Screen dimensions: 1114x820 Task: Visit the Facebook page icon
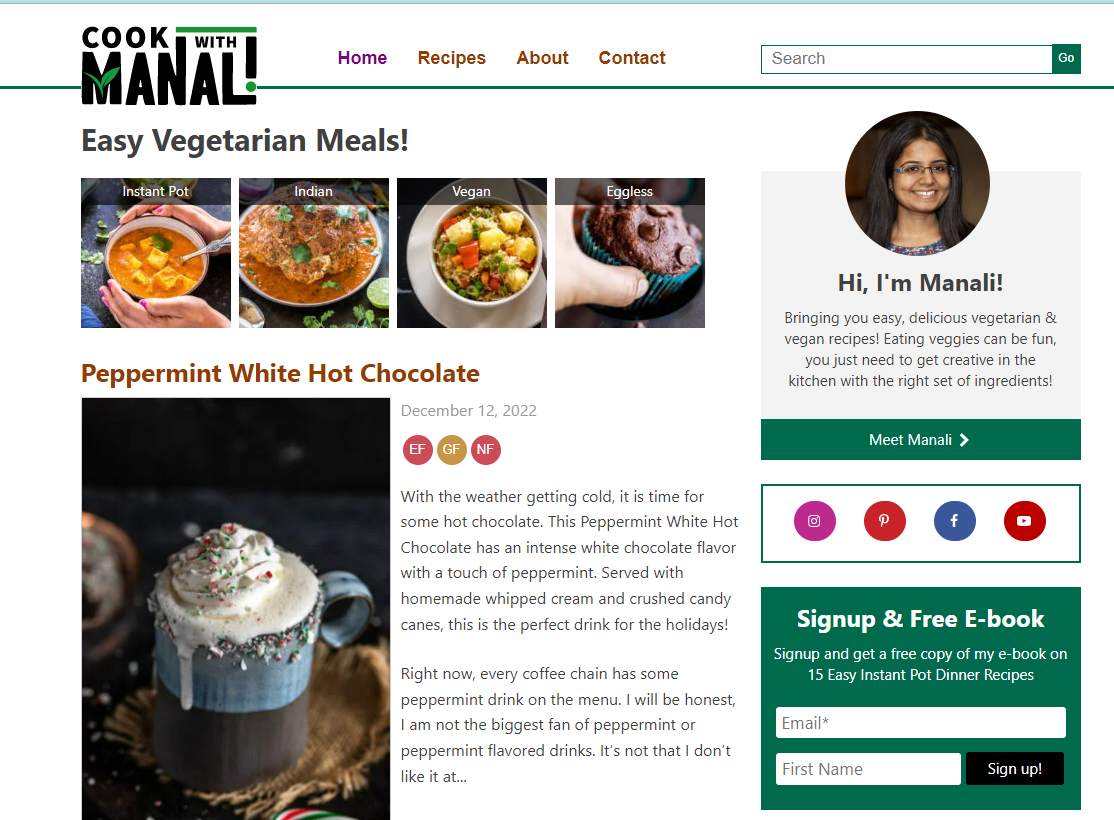click(x=954, y=521)
